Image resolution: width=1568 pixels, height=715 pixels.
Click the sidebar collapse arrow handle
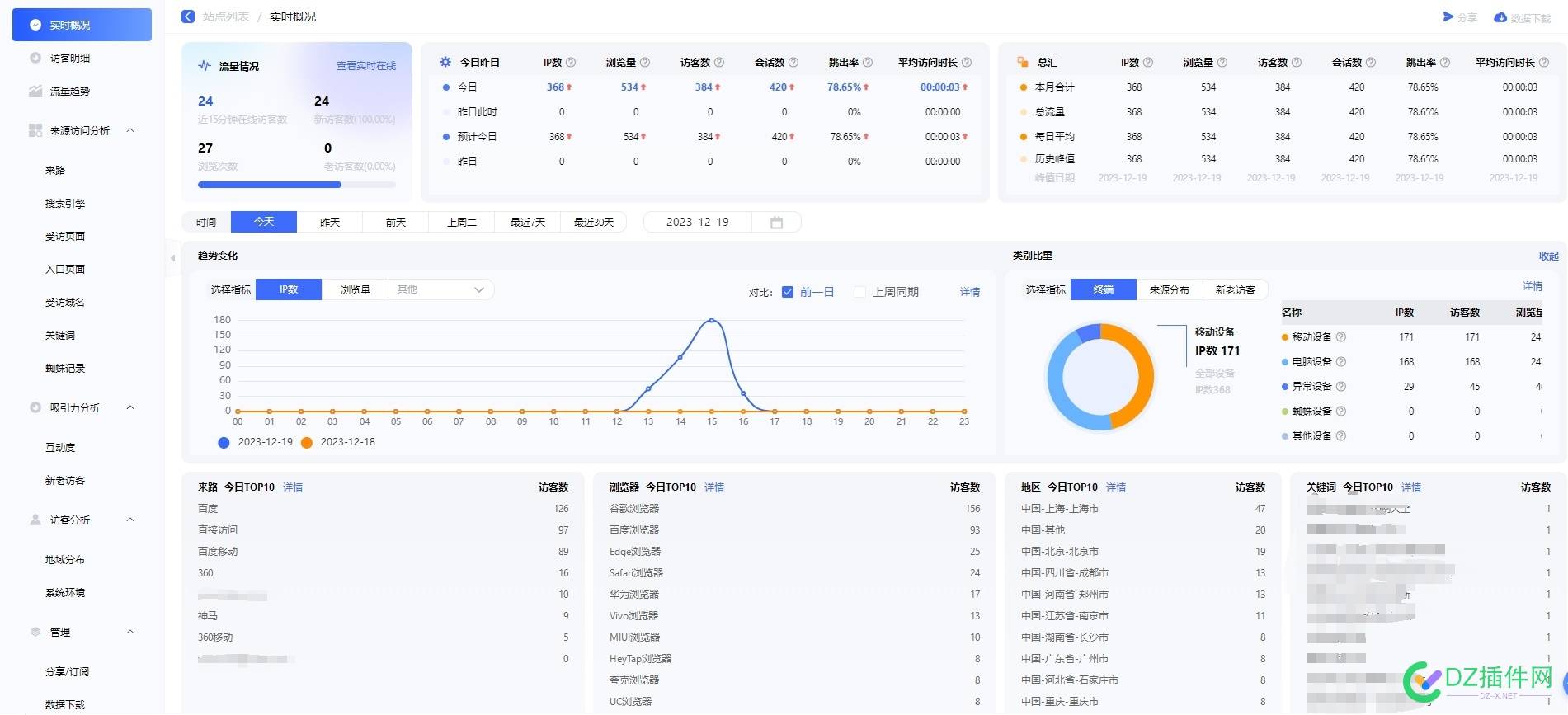[172, 258]
